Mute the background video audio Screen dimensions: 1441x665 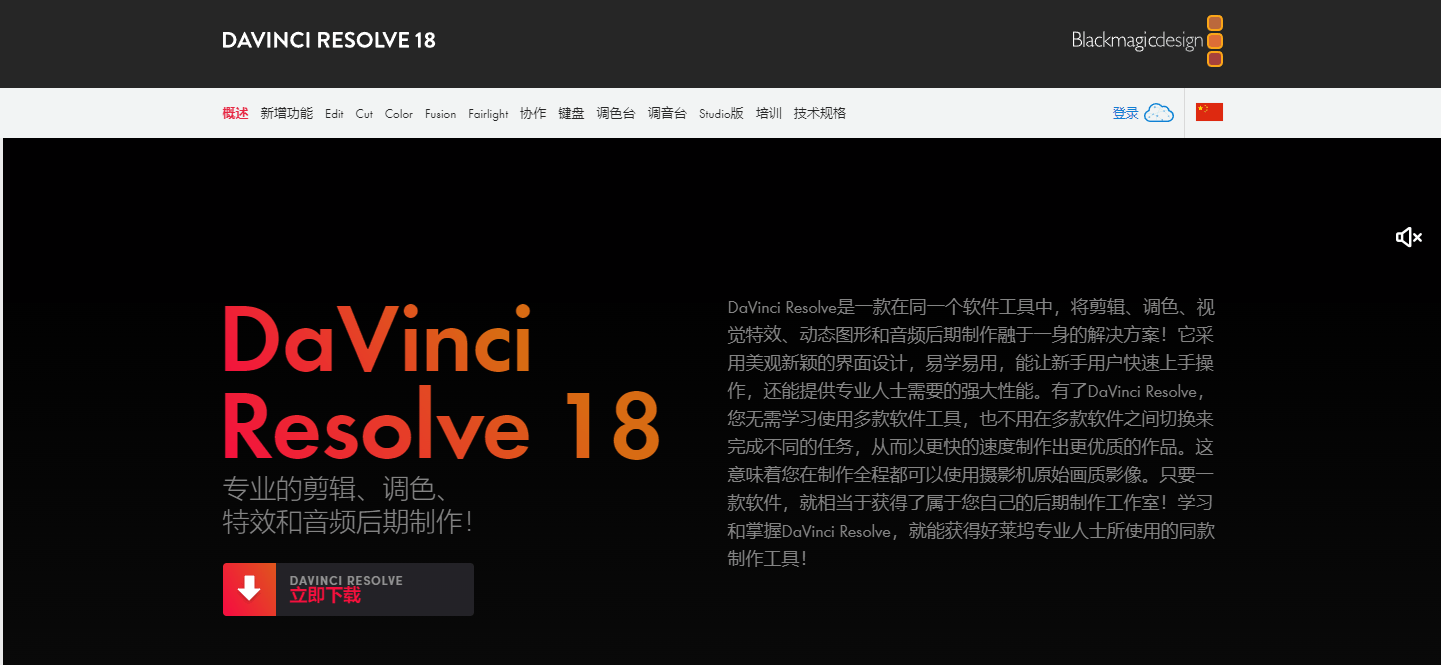pos(1408,237)
